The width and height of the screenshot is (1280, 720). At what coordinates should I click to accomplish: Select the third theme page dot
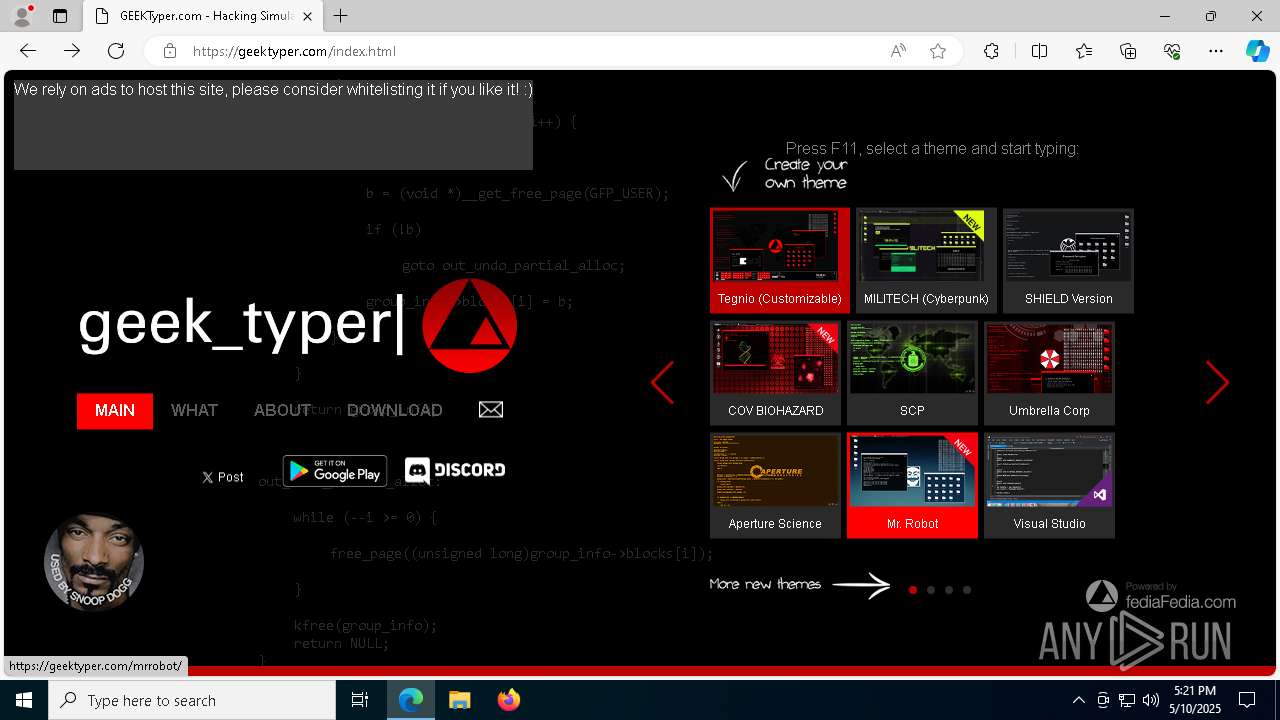[x=949, y=590]
